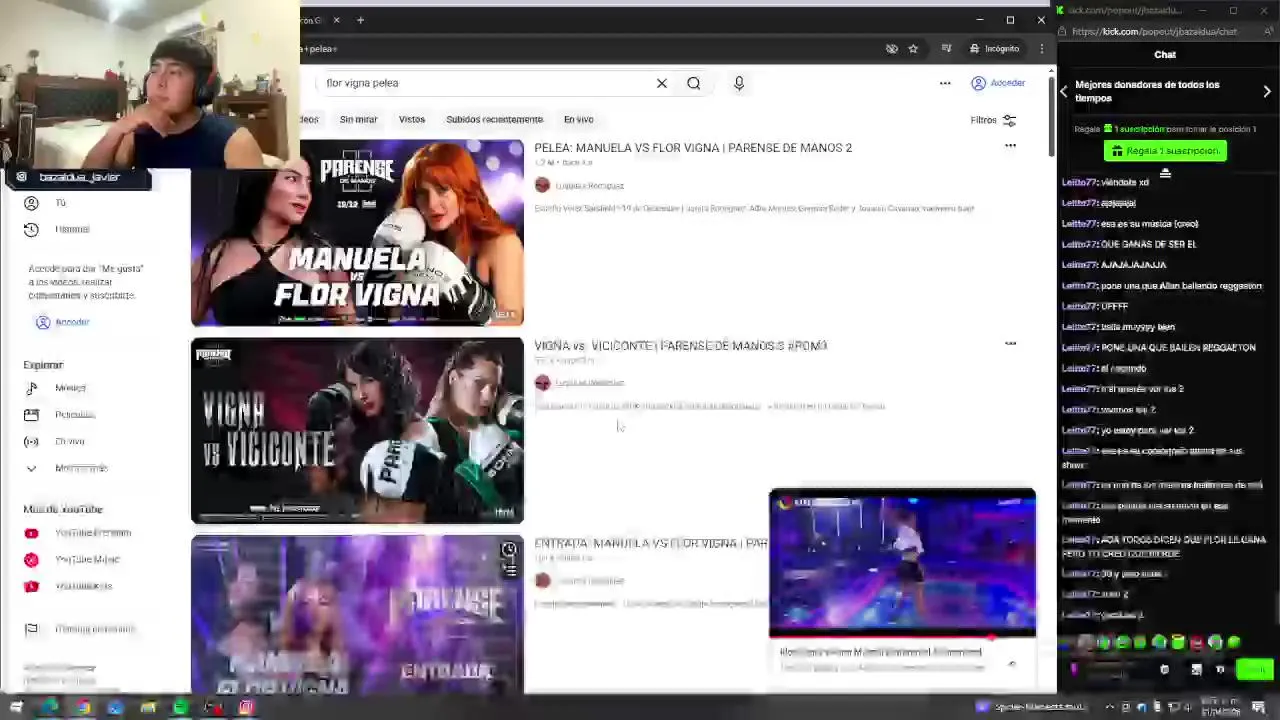Image resolution: width=1280 pixels, height=720 pixels.
Task: Show next leaderboard in Kick chat
Action: (1267, 91)
